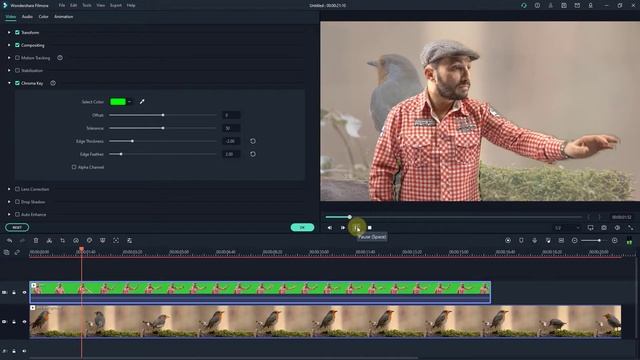The height and width of the screenshot is (360, 640).
Task: Click the undo arrow in timeline toolbar
Action: point(9,241)
